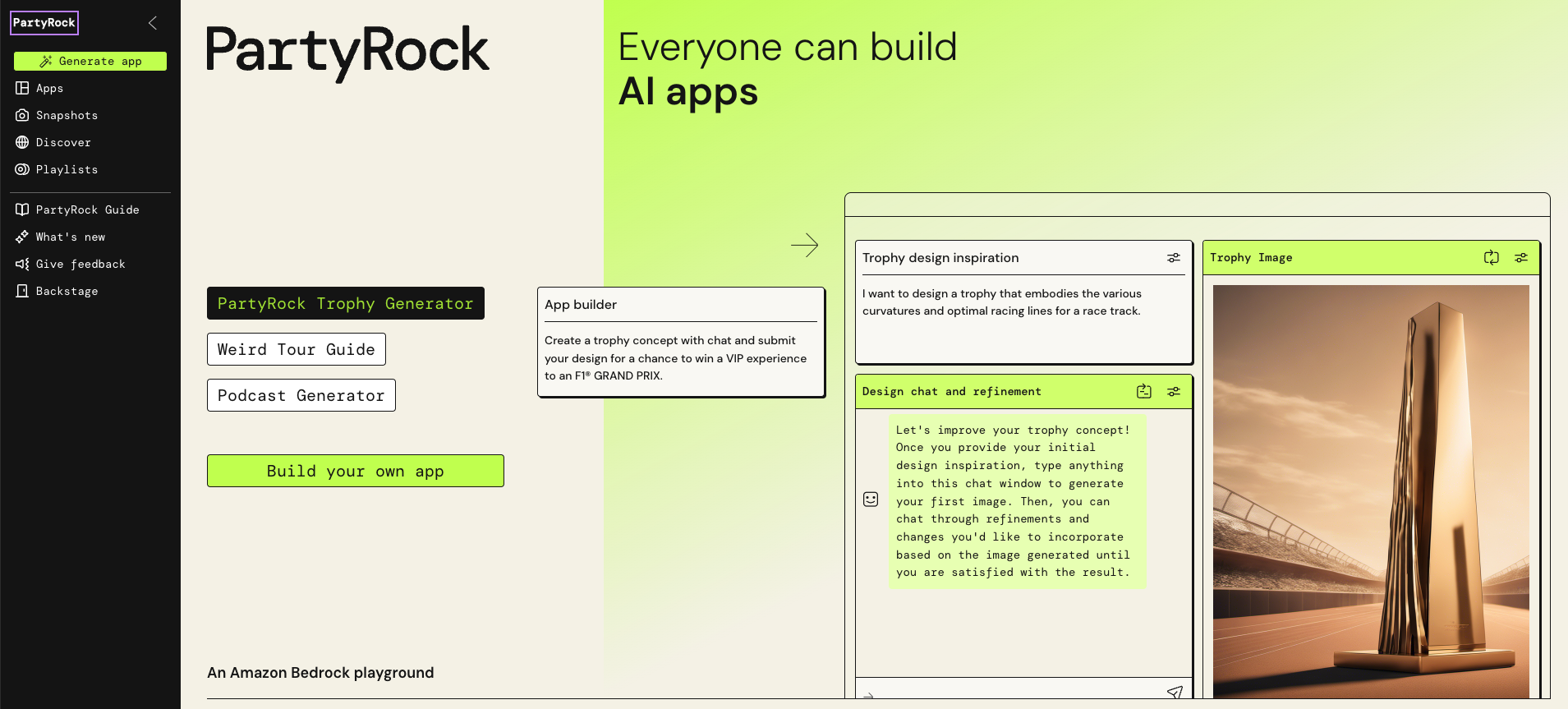This screenshot has height=709, width=1568.
Task: Click the Build your own app button
Action: [x=356, y=471]
